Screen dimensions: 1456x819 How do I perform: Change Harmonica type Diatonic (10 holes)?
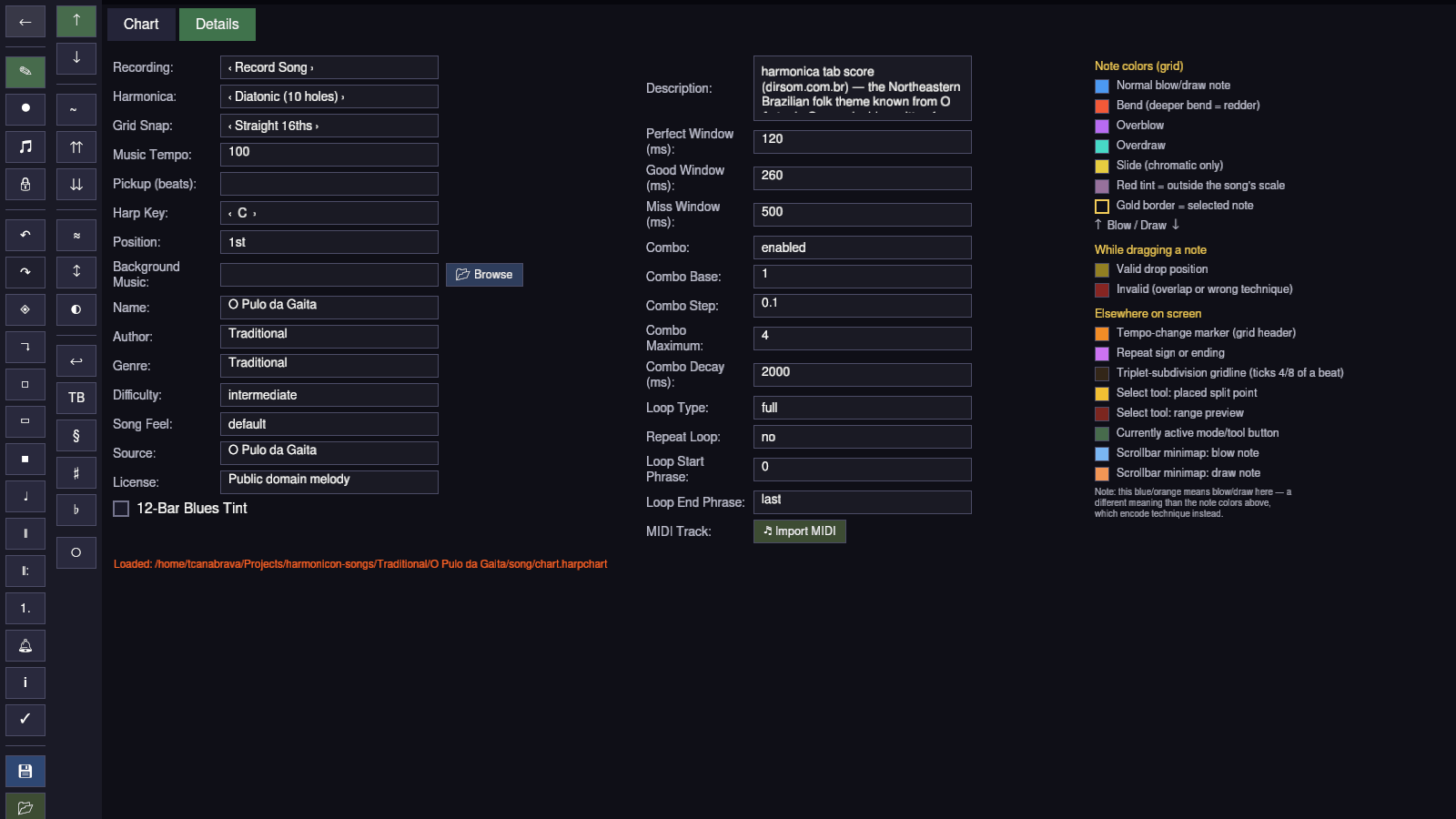click(329, 96)
